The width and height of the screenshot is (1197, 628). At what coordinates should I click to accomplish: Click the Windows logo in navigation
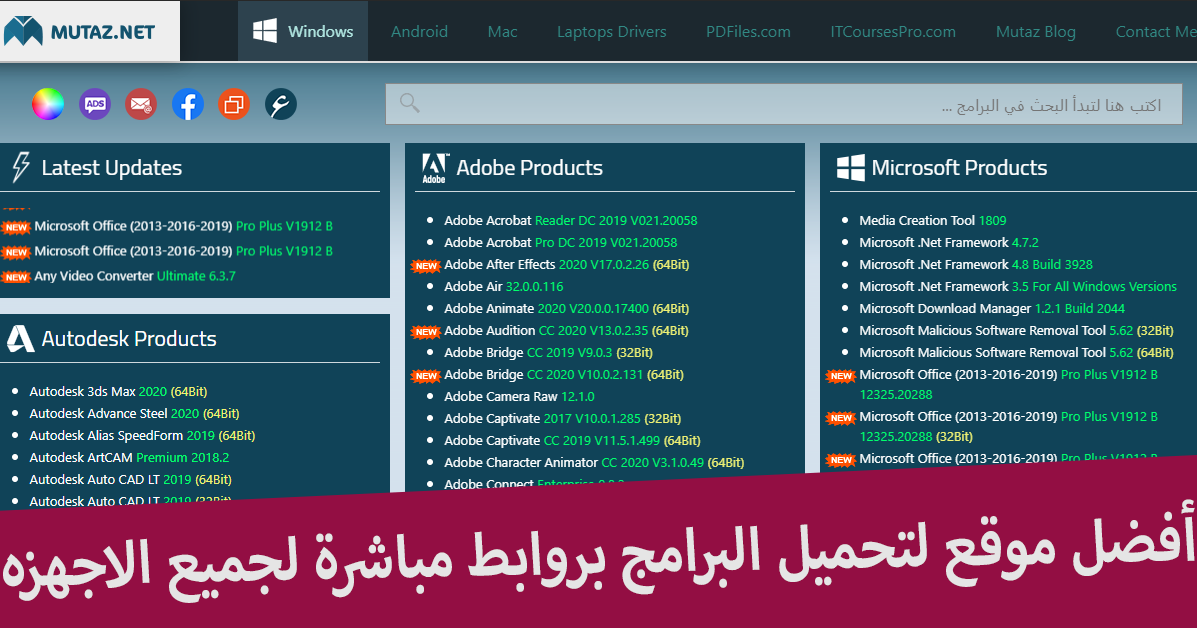265,31
